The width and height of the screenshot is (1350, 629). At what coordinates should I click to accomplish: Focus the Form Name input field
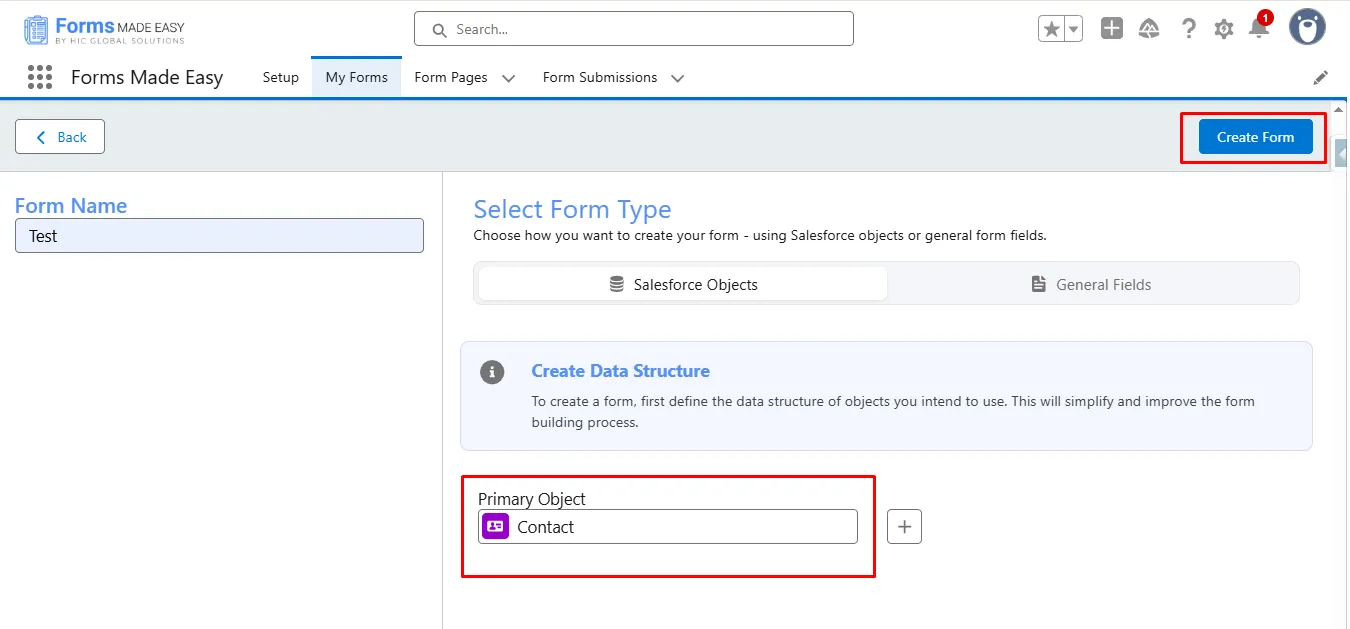pyautogui.click(x=219, y=236)
